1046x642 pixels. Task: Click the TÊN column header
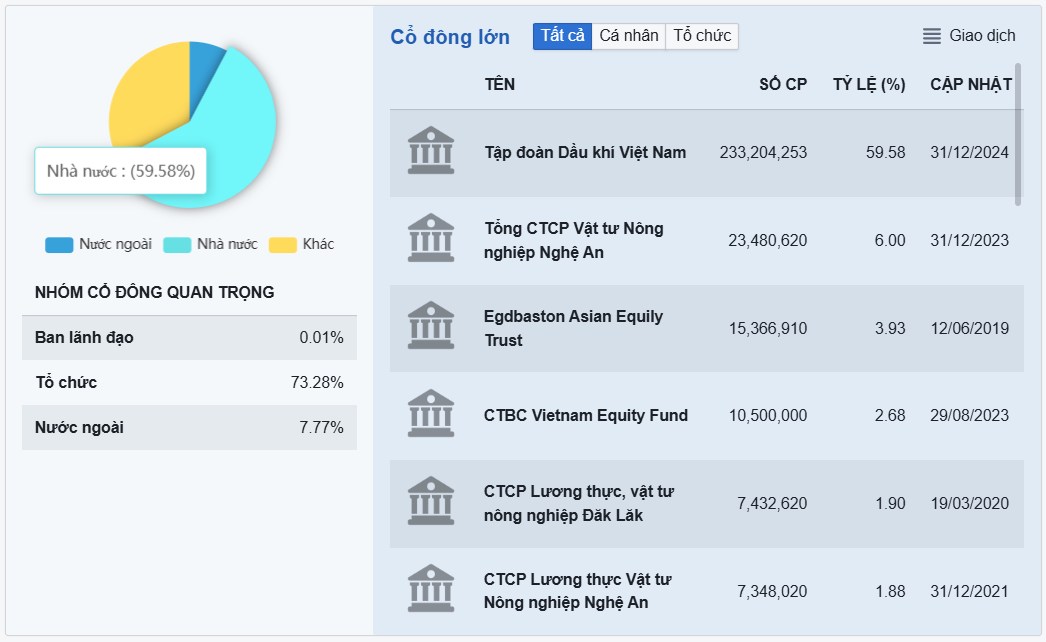500,85
